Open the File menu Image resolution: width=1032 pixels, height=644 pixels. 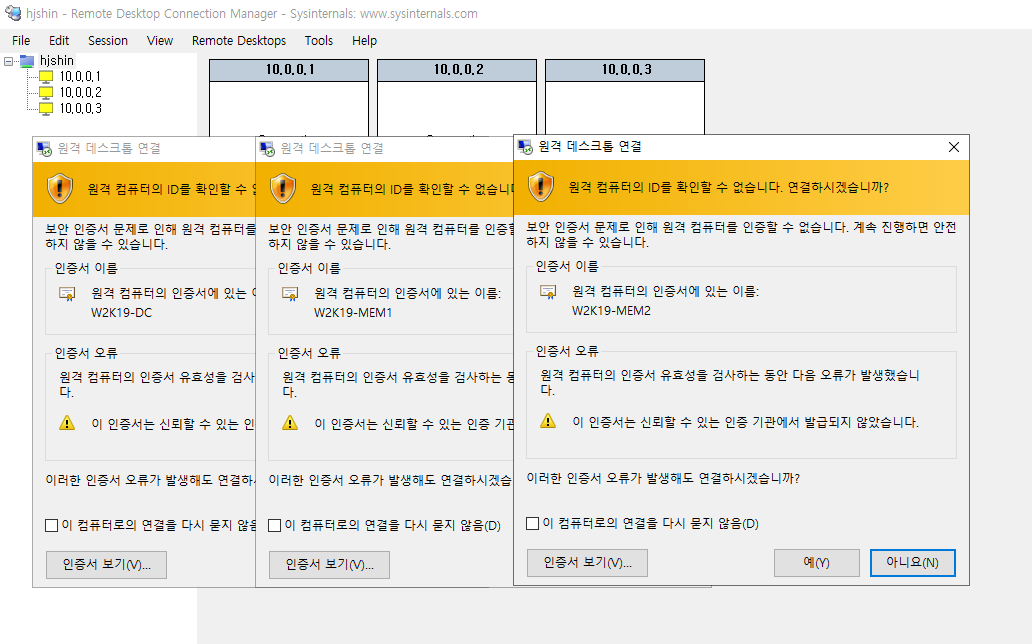coord(21,41)
